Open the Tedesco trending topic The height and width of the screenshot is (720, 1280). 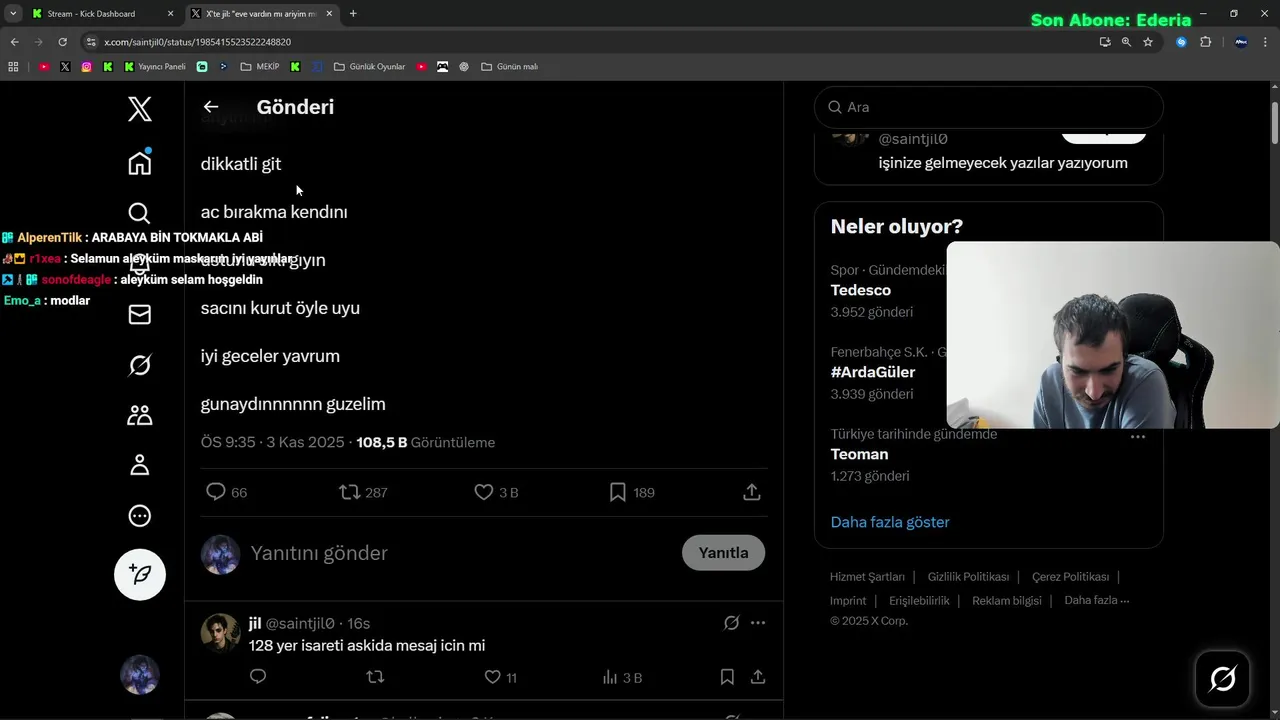[x=860, y=290]
